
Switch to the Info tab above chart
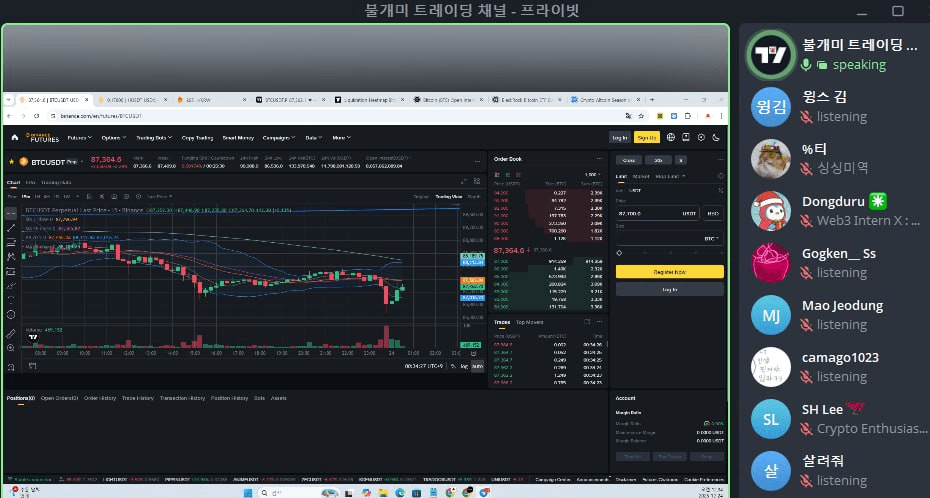[x=30, y=183]
